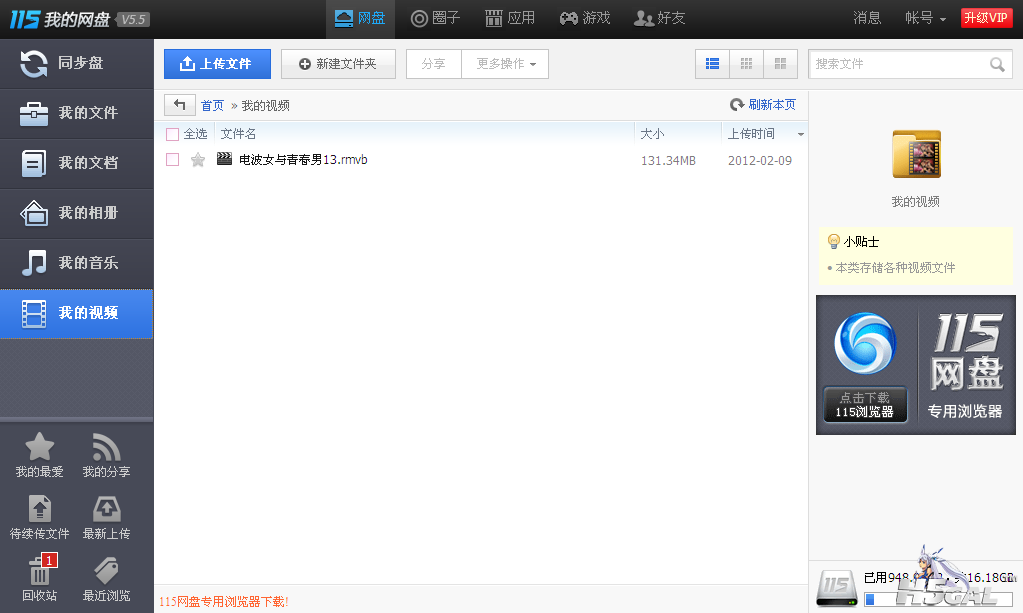Click the 专用浏览器 banner text

(965, 411)
